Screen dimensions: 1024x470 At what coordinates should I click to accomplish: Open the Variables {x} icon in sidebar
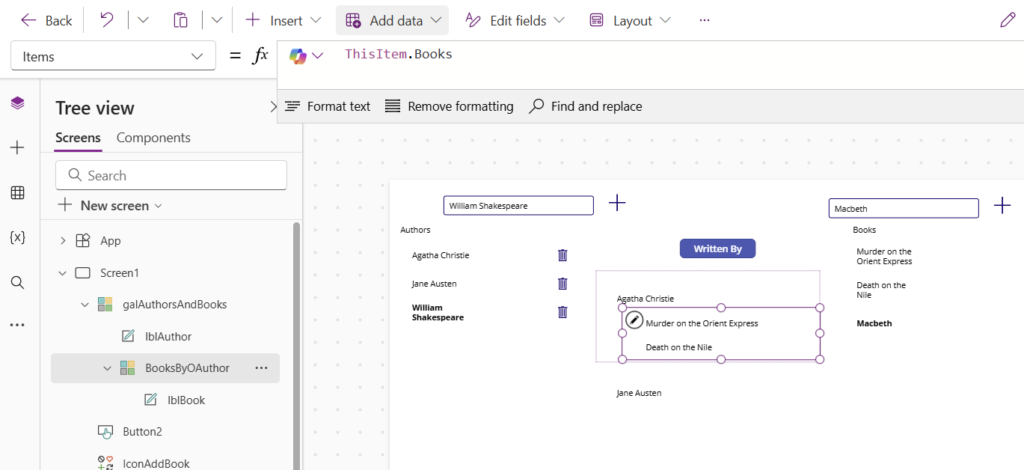(x=18, y=238)
